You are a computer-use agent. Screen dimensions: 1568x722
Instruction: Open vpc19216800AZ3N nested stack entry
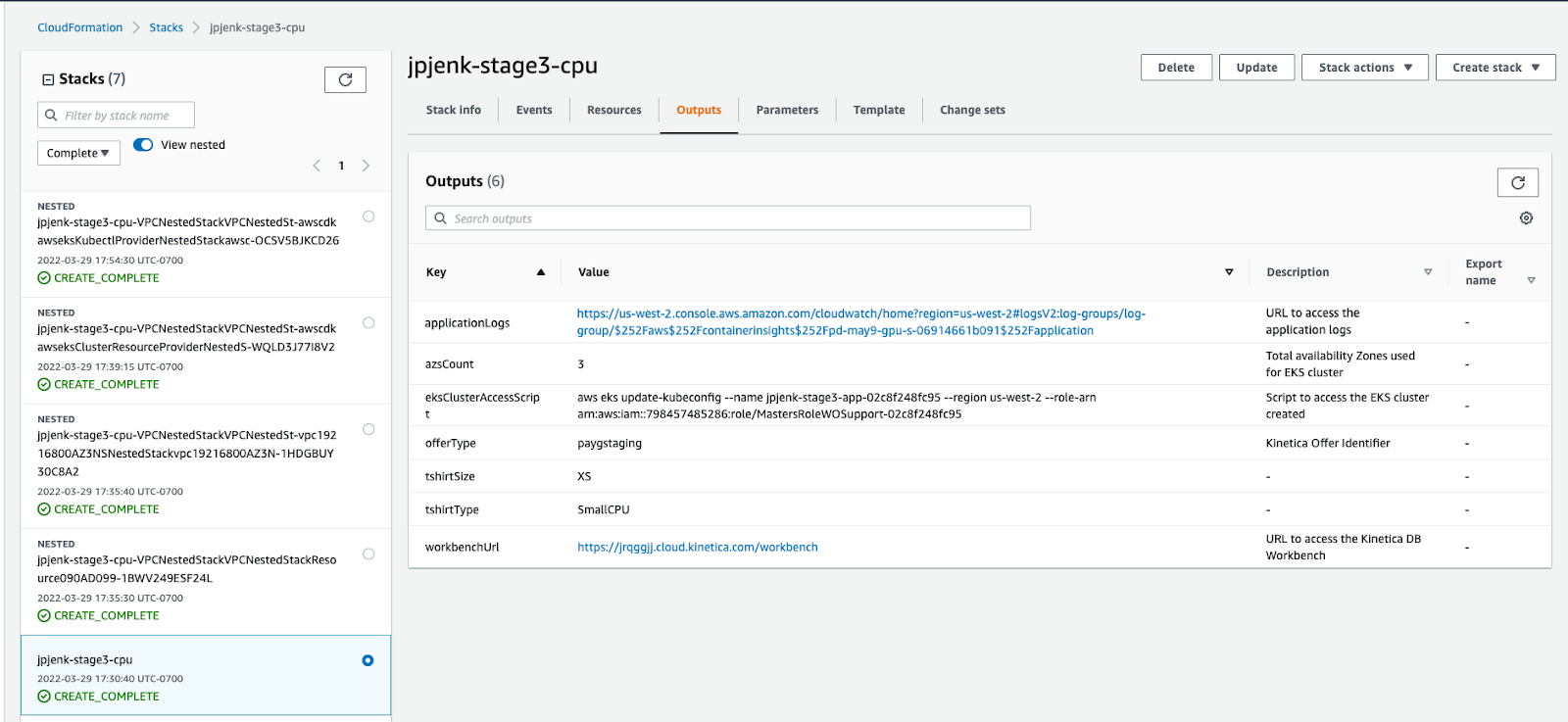(187, 454)
